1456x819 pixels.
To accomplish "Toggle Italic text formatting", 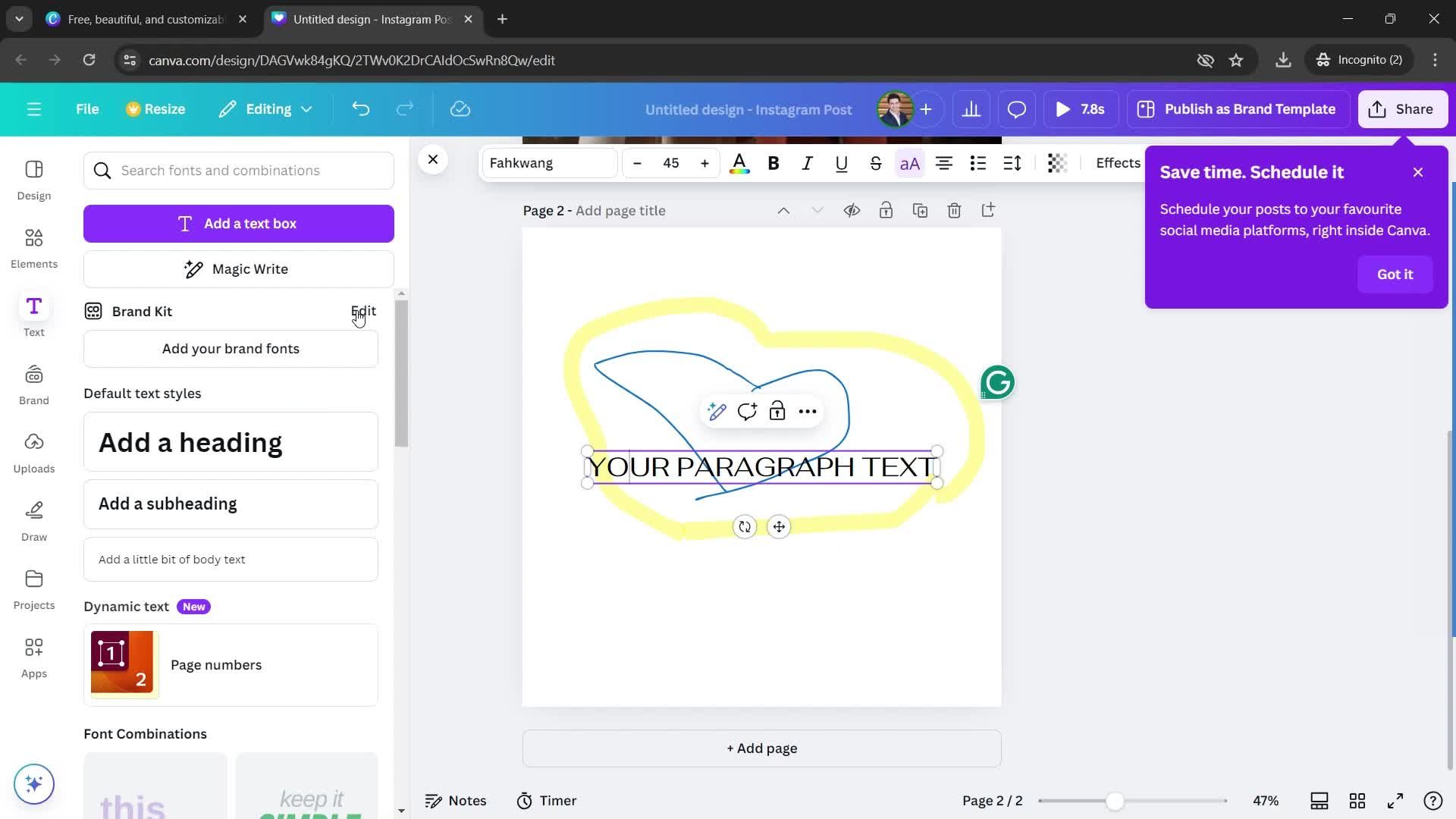I will [x=806, y=164].
